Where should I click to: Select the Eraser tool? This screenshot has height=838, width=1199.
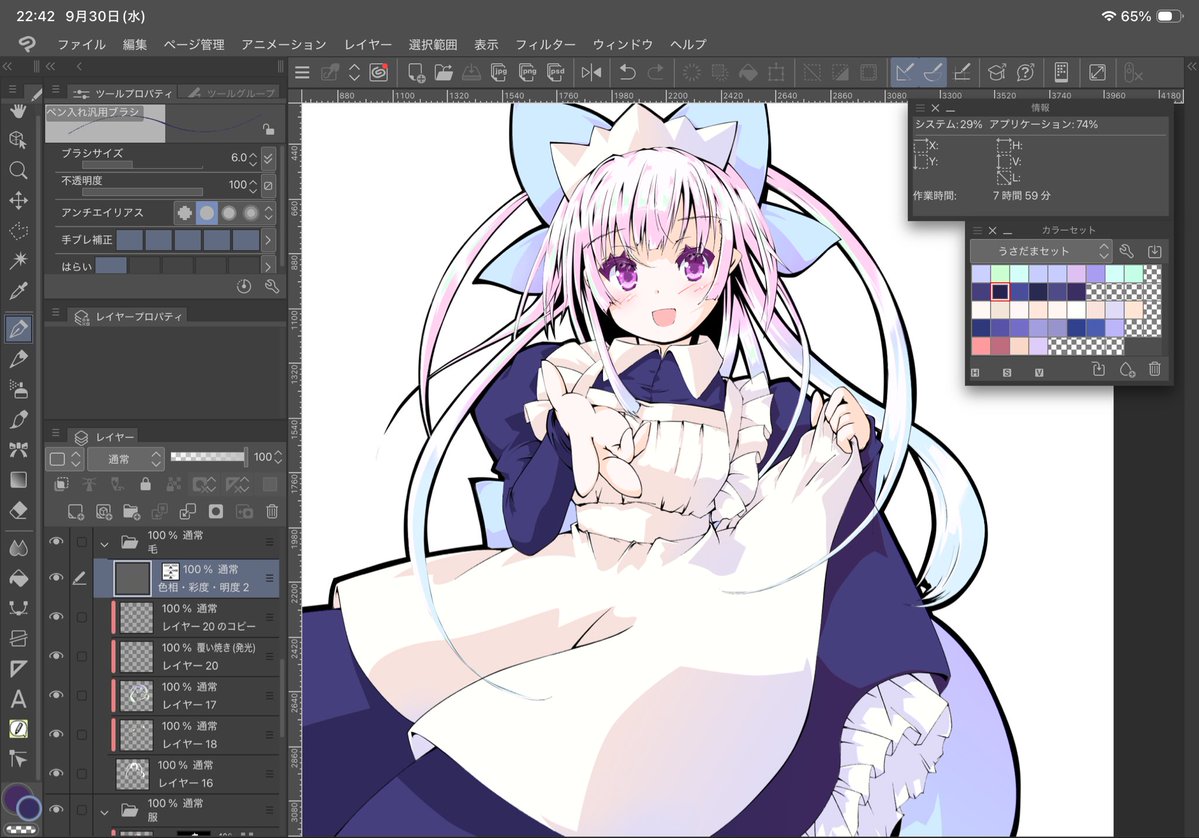[18, 510]
